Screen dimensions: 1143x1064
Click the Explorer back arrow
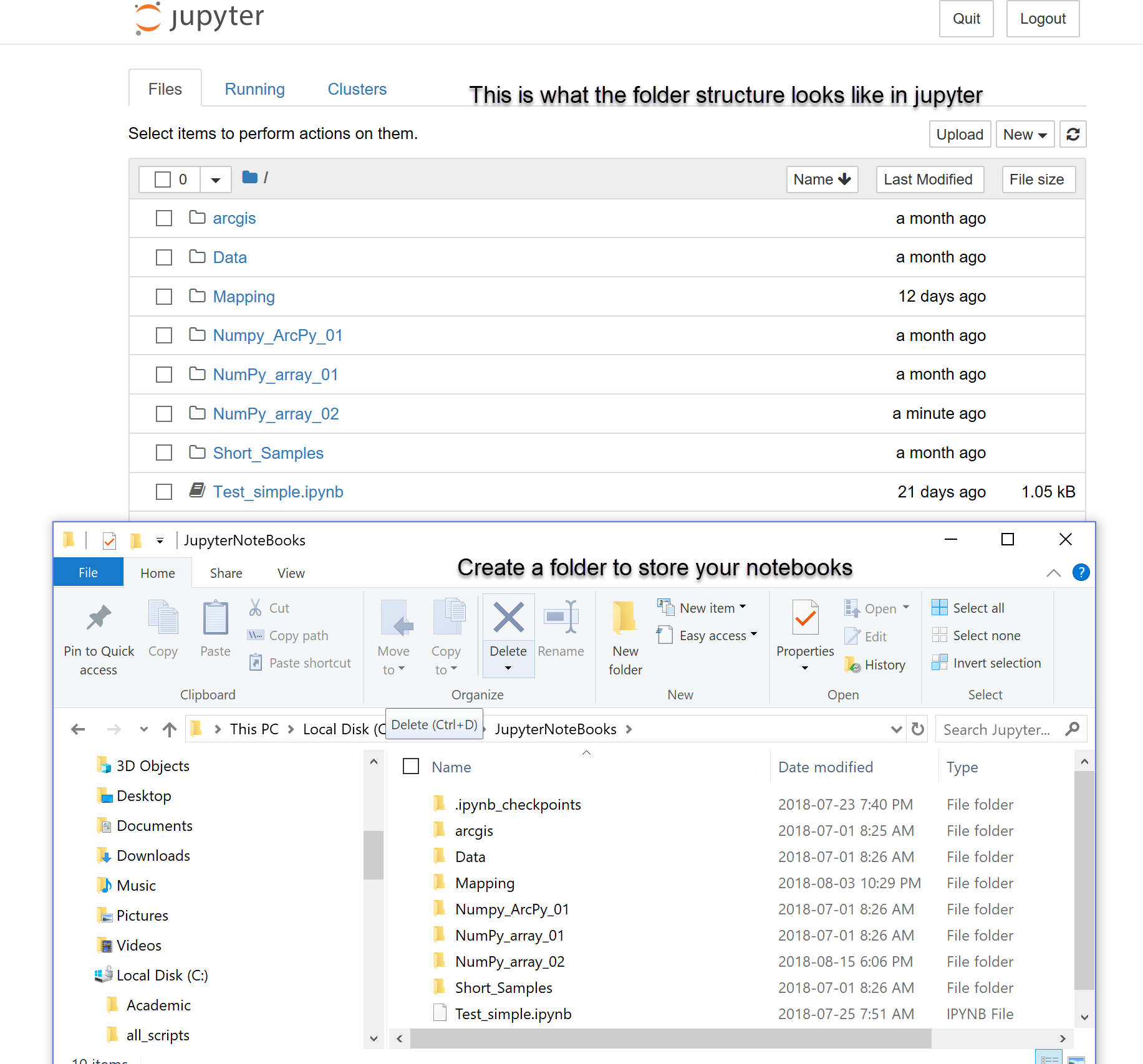[78, 729]
